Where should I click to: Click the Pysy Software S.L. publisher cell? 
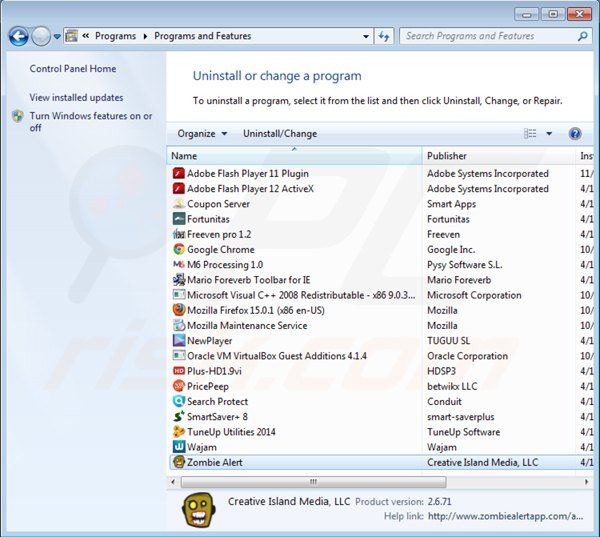tap(465, 265)
